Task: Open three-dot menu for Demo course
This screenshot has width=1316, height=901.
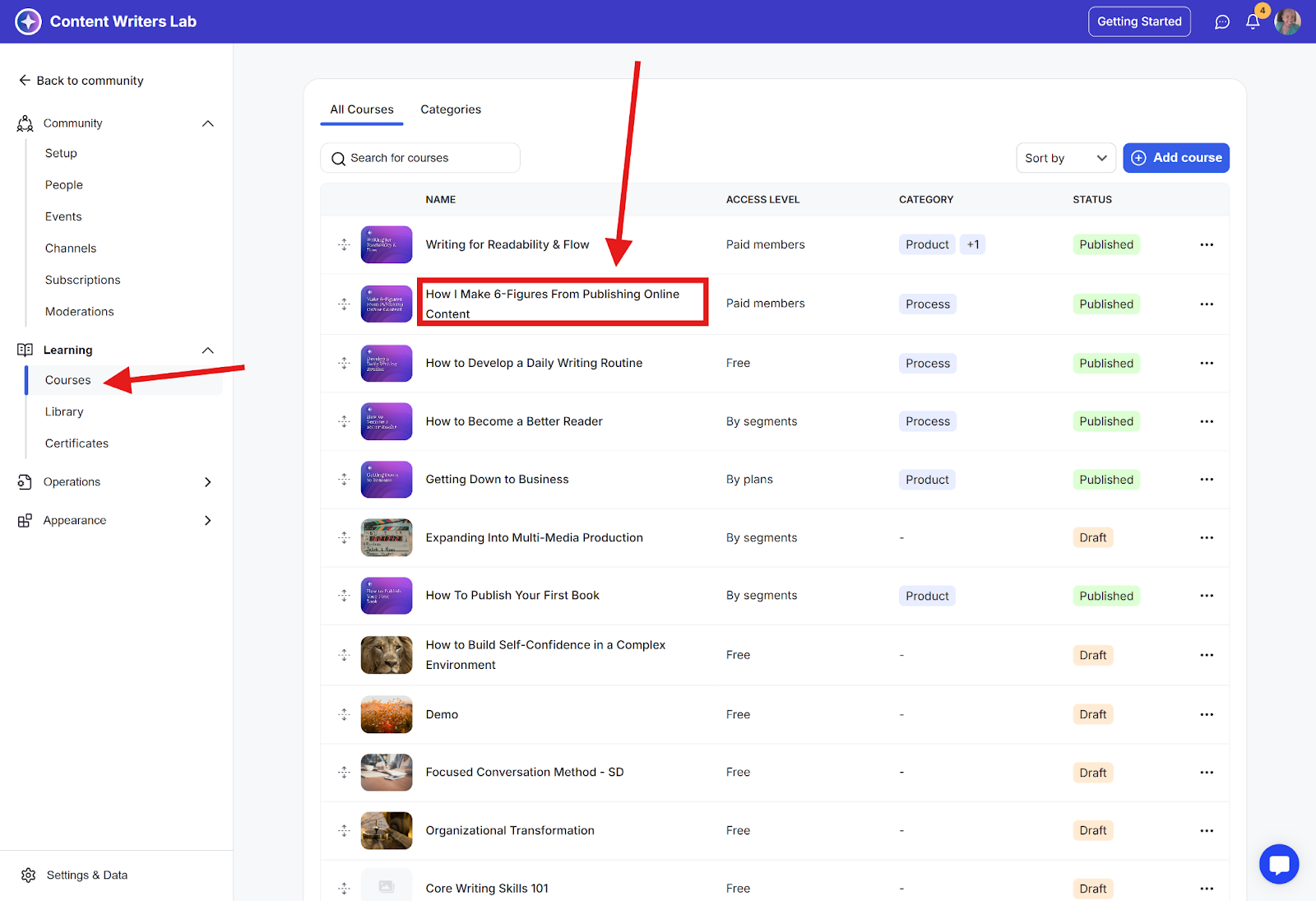Action: [x=1206, y=714]
